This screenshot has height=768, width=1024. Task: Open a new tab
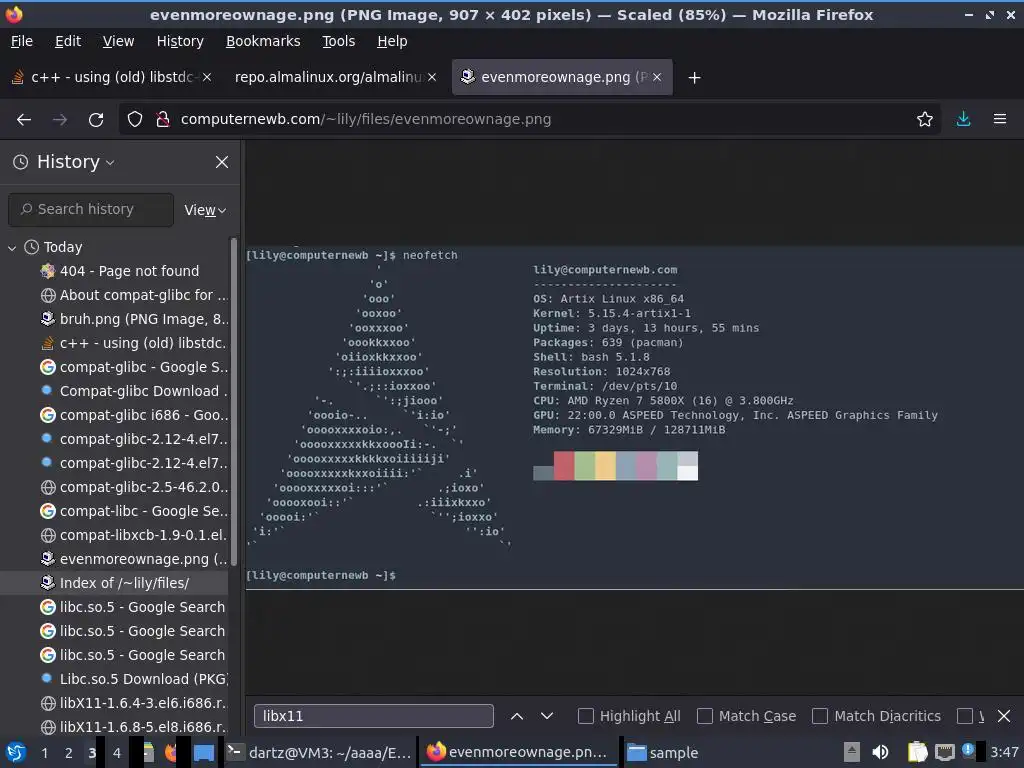694,78
